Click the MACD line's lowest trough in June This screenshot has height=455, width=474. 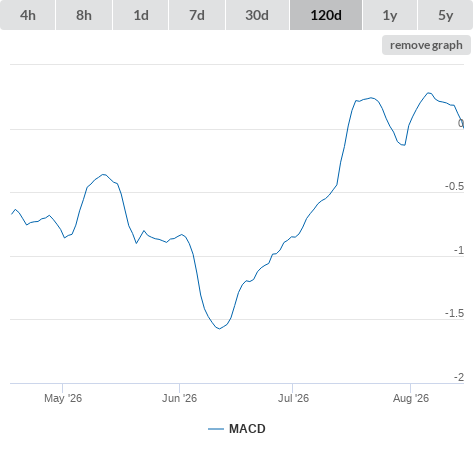tap(219, 329)
